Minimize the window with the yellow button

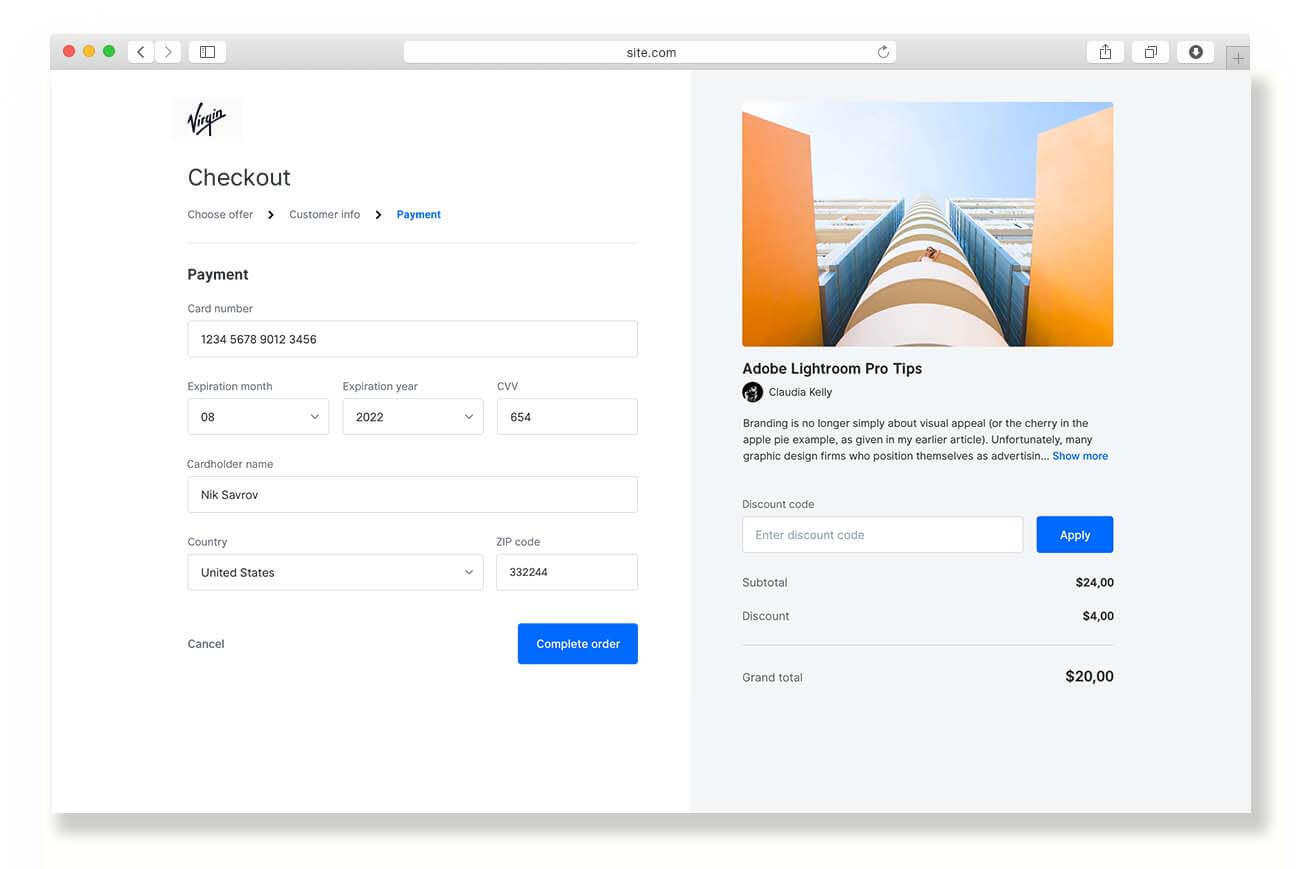click(x=89, y=52)
